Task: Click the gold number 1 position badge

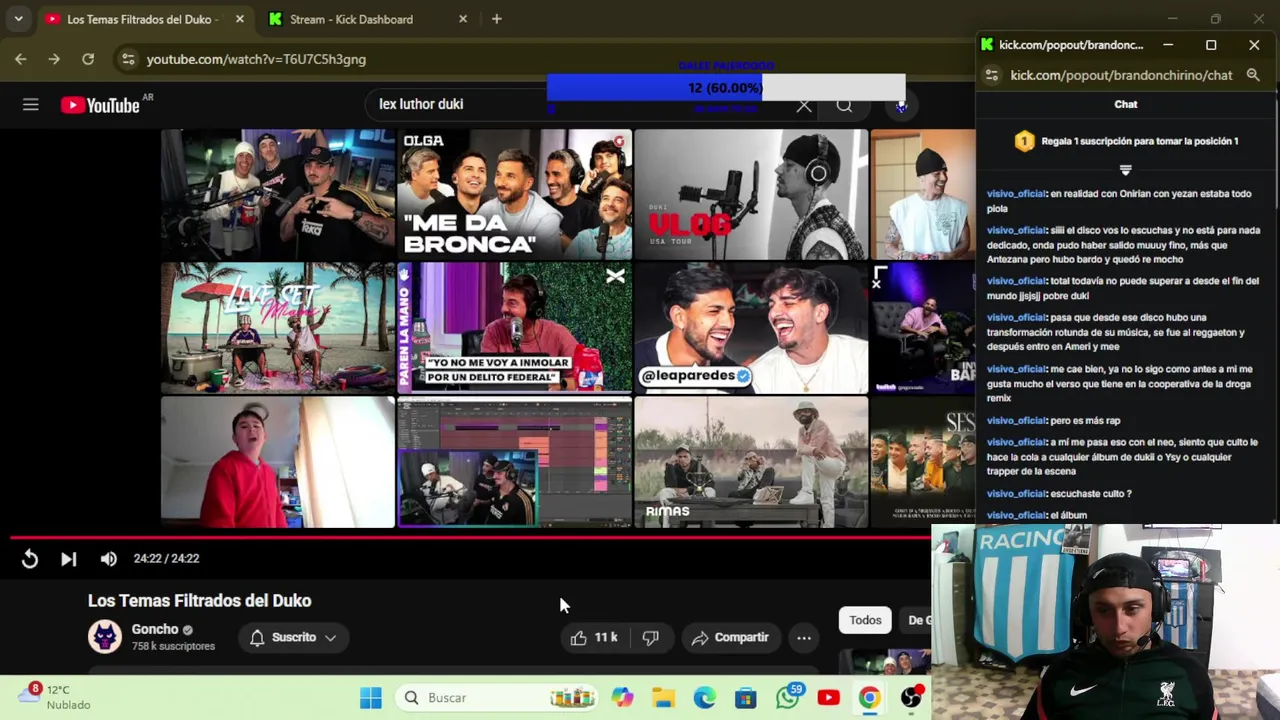Action: click(x=1024, y=141)
